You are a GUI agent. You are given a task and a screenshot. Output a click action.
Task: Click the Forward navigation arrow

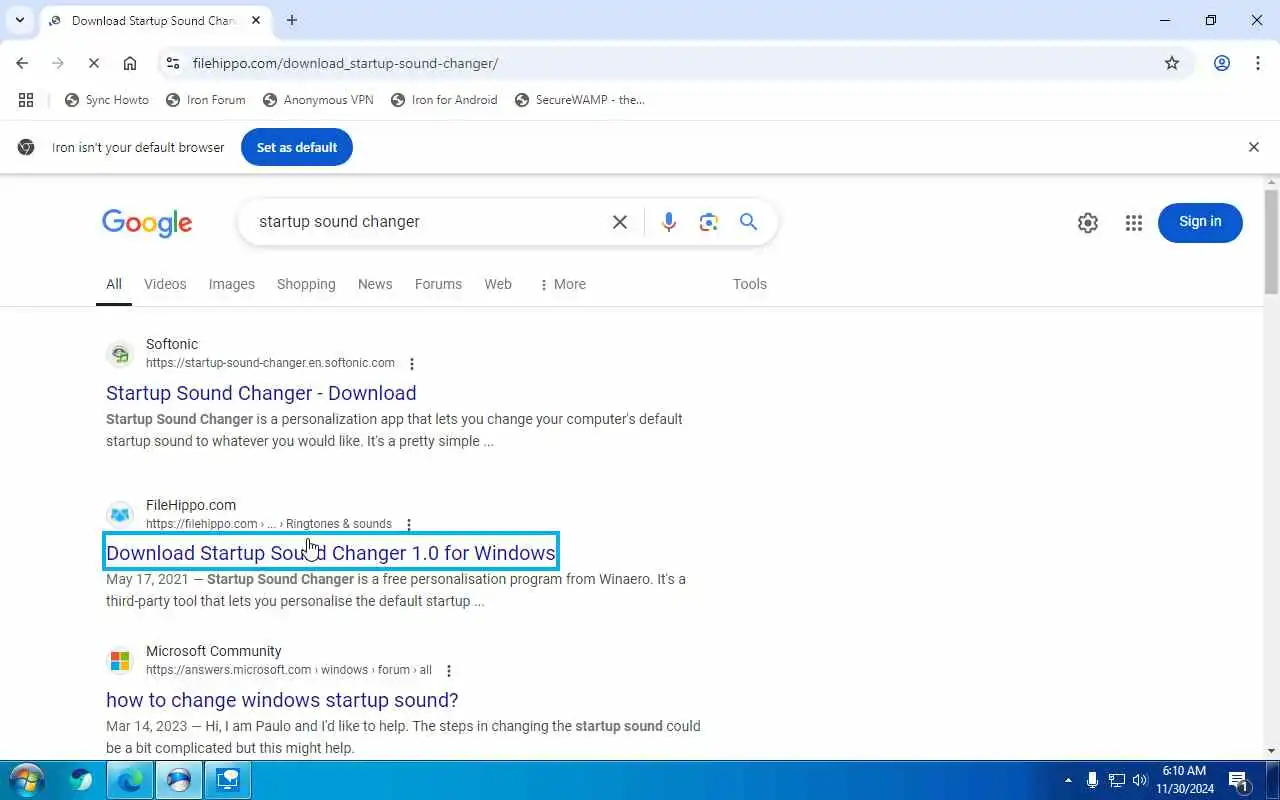pos(58,63)
